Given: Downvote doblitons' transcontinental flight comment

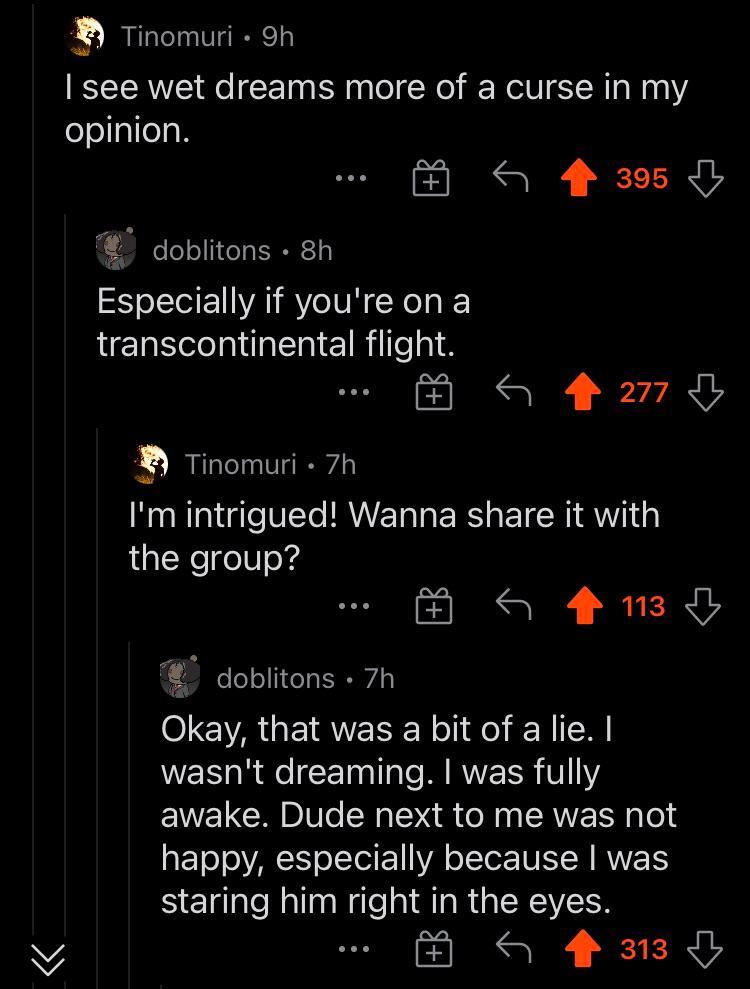Looking at the screenshot, I should coord(706,393).
